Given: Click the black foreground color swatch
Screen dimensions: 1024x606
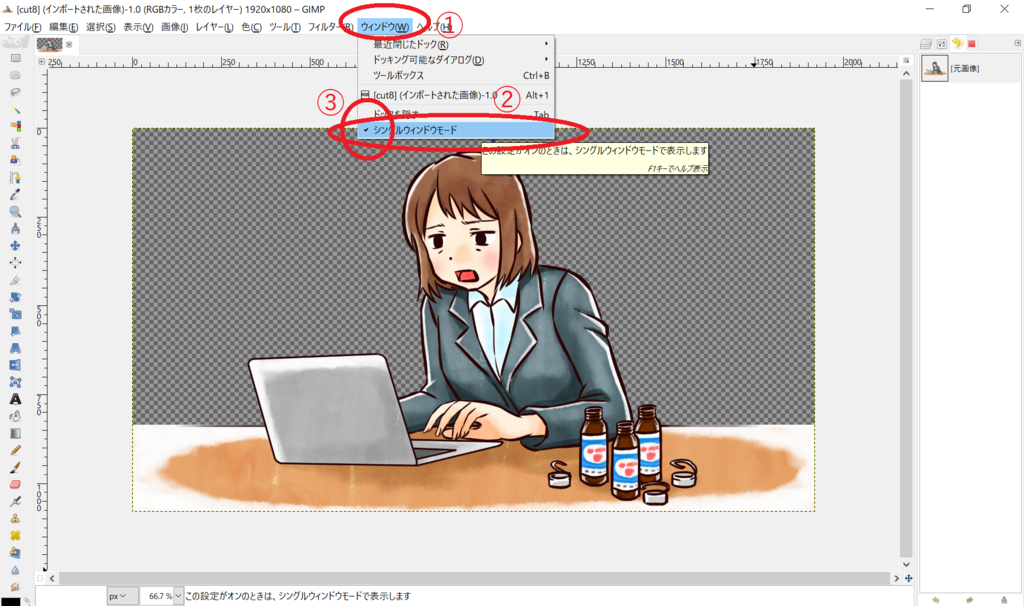Looking at the screenshot, I should coord(10,601).
